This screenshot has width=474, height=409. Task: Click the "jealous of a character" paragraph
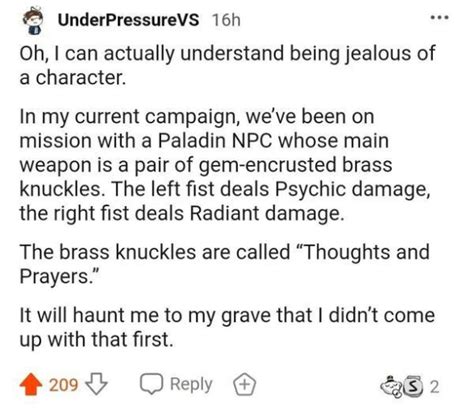(x=227, y=65)
